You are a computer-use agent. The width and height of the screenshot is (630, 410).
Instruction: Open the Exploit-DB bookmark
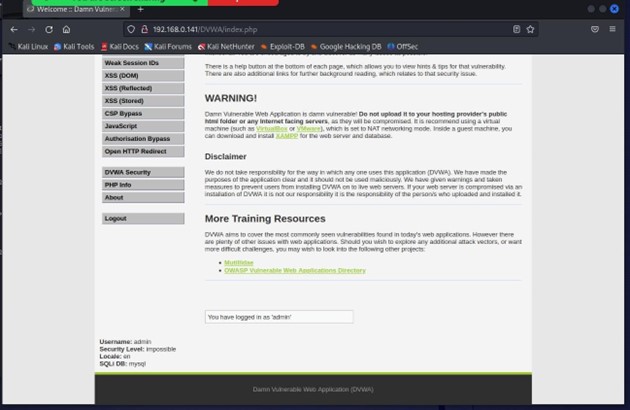coord(283,47)
